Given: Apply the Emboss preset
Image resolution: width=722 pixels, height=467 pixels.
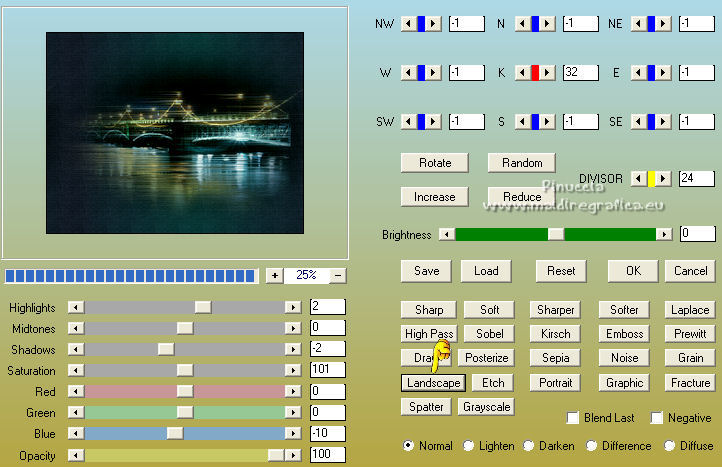Looking at the screenshot, I should coord(624,333).
